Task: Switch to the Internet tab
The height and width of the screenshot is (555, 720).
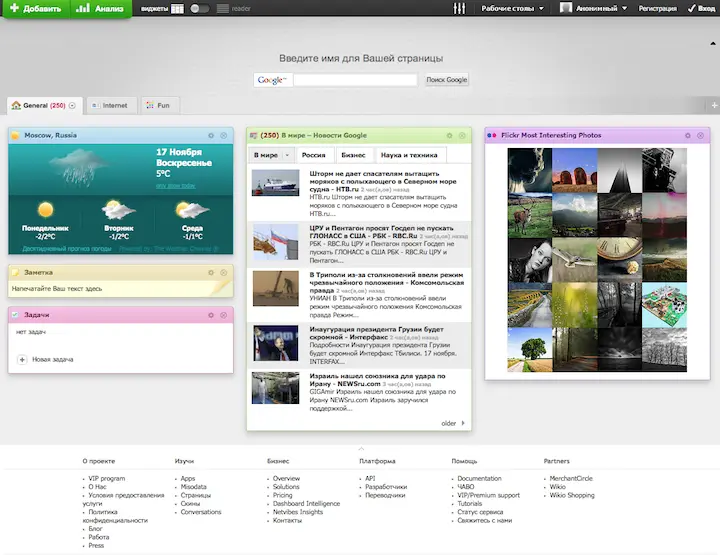Action: (x=112, y=106)
